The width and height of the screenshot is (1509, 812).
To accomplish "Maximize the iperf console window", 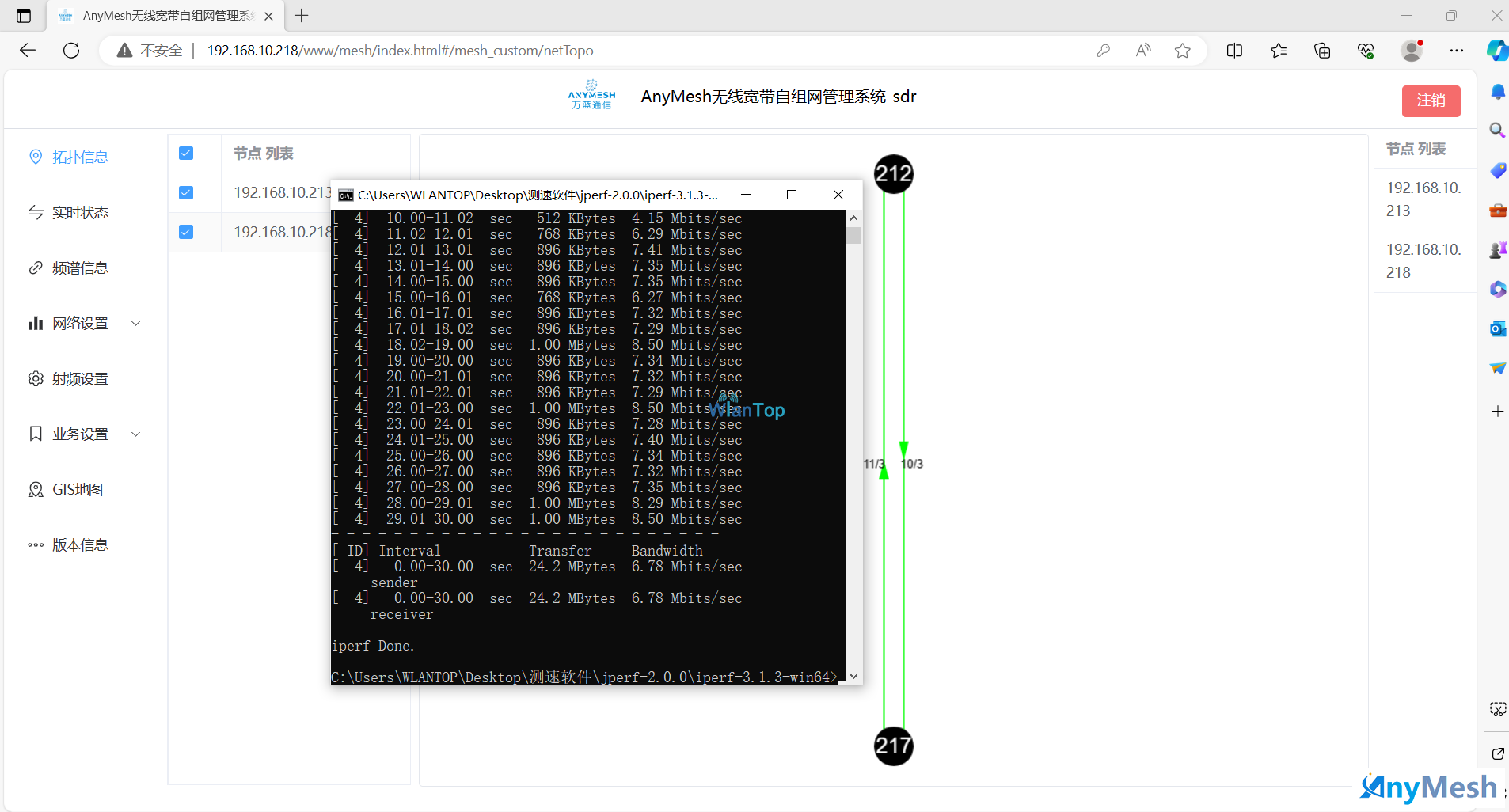I will (x=791, y=195).
